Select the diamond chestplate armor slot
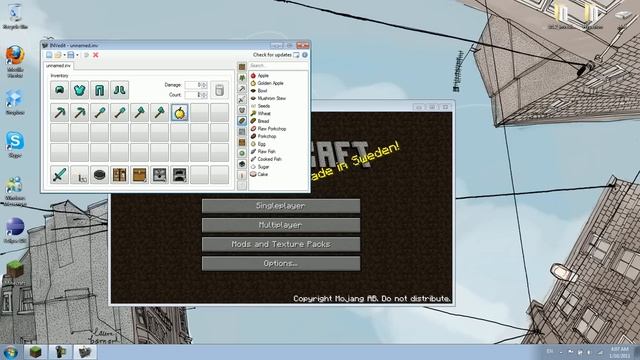The width and height of the screenshot is (640, 360). point(79,90)
